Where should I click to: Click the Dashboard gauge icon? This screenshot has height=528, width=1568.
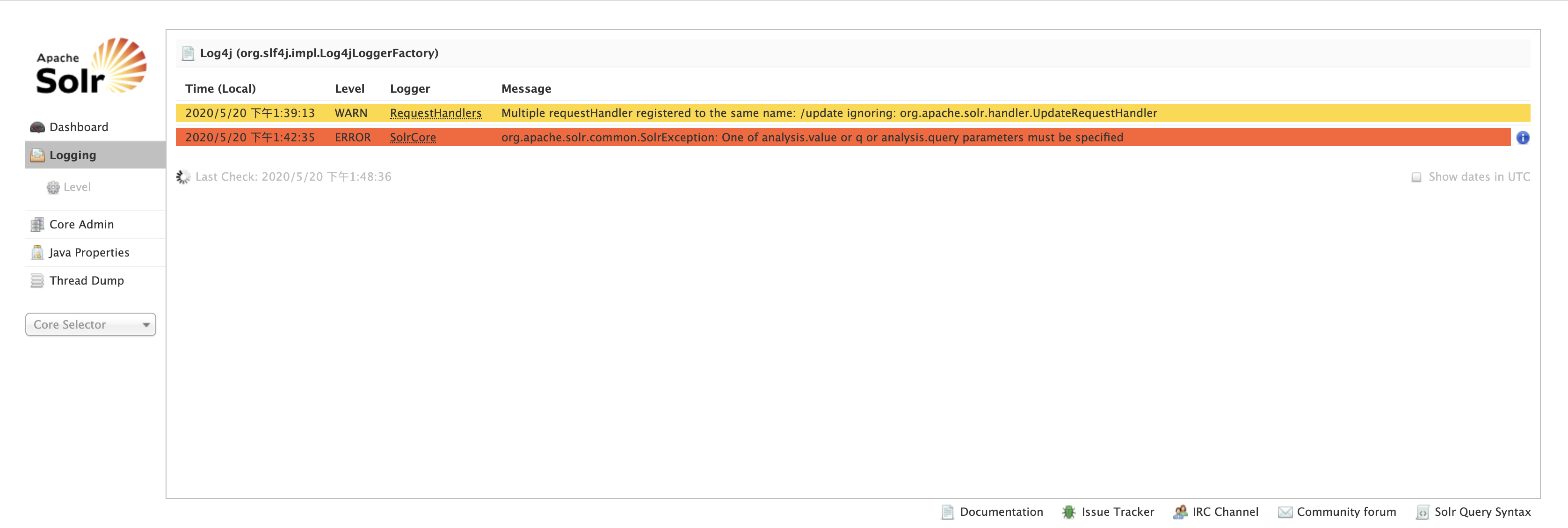coord(37,127)
